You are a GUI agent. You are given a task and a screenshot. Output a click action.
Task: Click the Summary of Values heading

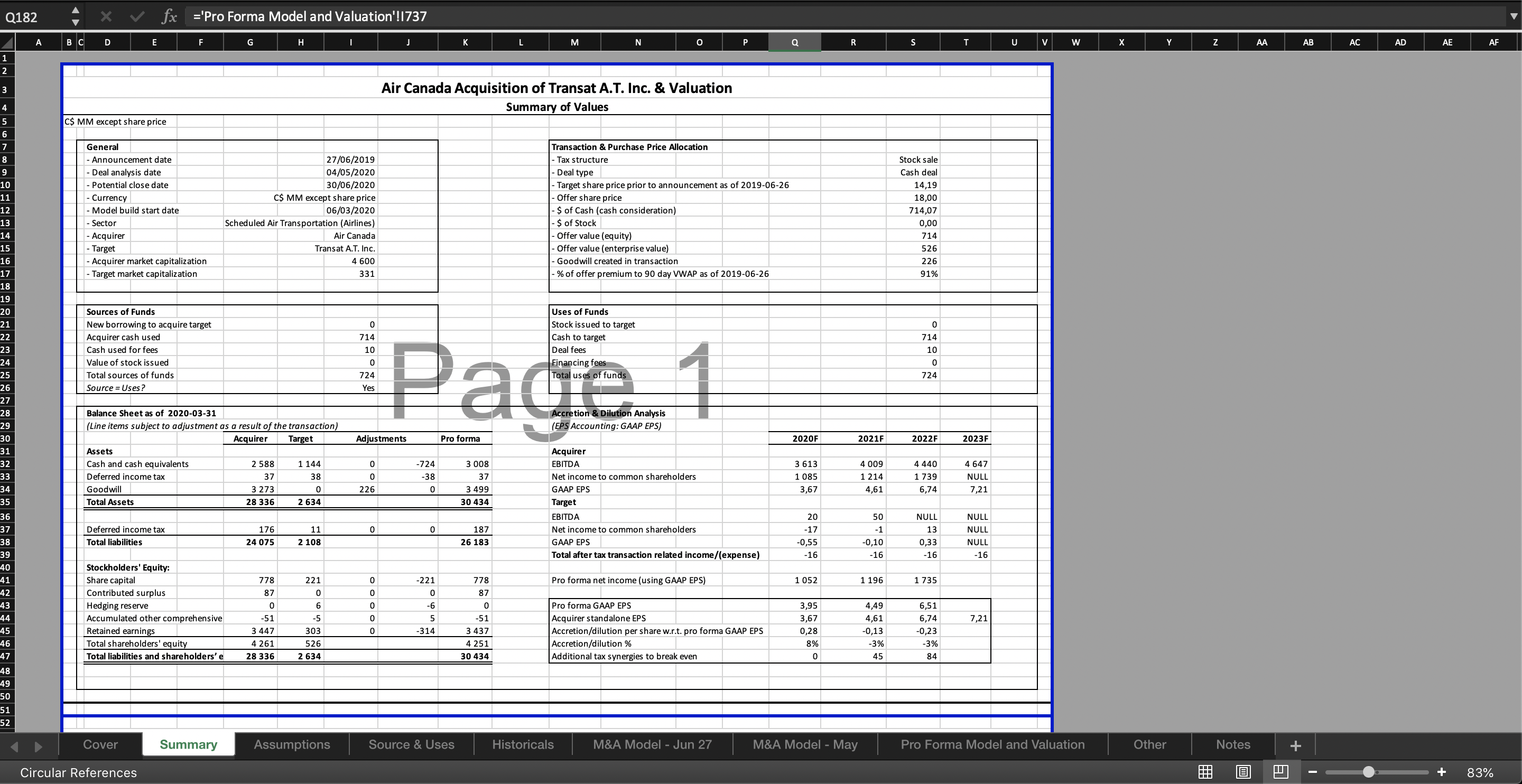coord(556,107)
